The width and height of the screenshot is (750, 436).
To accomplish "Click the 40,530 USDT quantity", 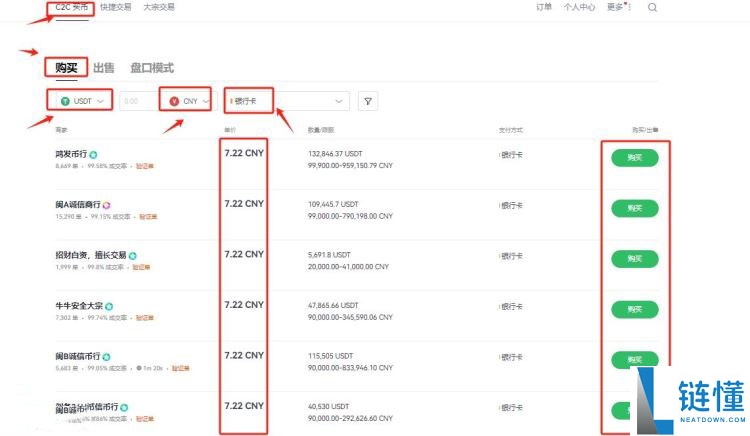I will coord(329,407).
